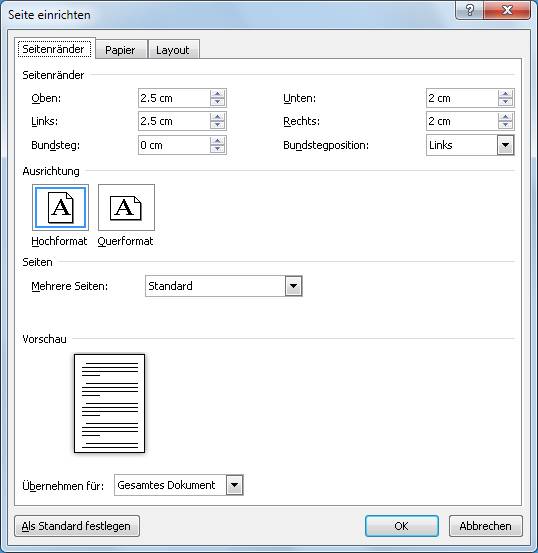Open the Übernehmen für dropdown

click(235, 485)
